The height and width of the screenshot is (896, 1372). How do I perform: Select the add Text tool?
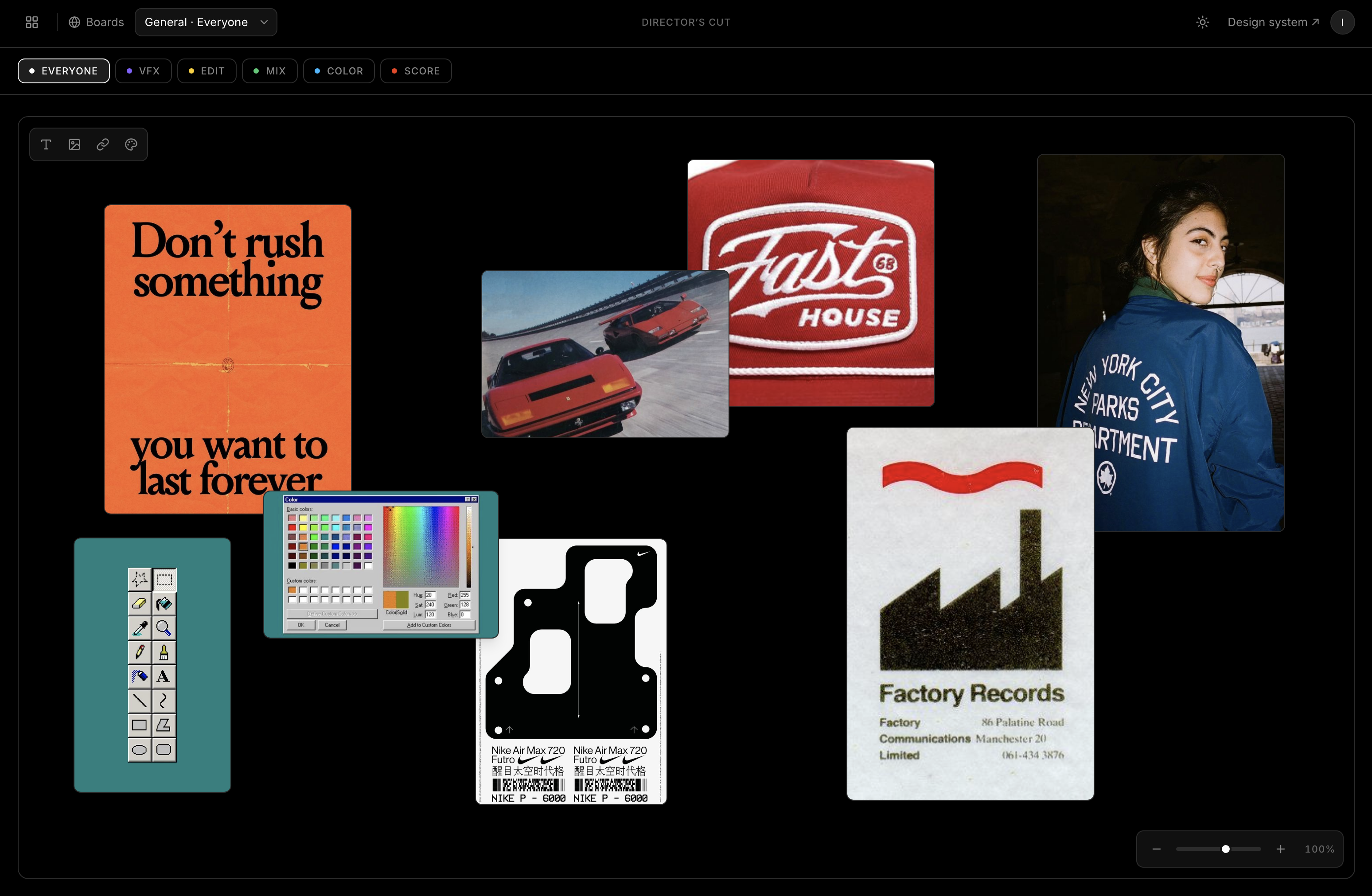(46, 144)
